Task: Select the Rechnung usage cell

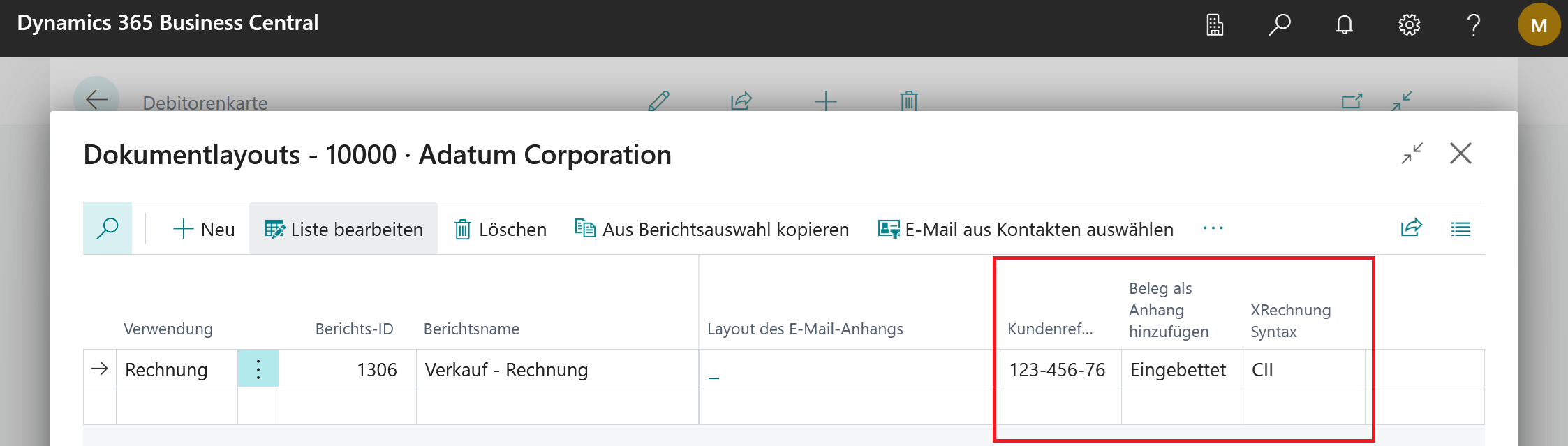Action: pos(177,369)
